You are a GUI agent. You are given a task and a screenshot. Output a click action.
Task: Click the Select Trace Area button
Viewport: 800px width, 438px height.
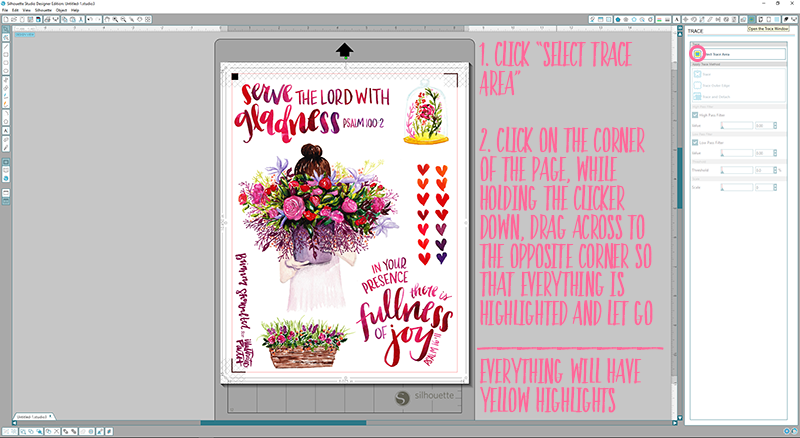click(x=739, y=54)
